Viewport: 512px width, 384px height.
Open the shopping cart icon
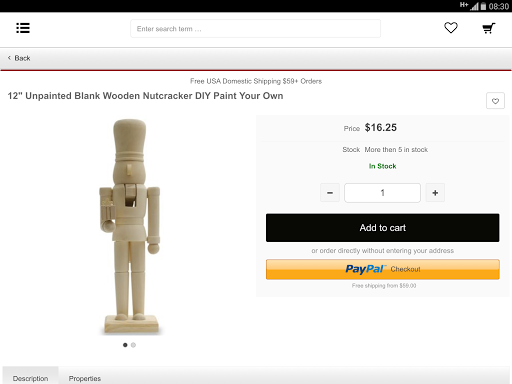tap(489, 28)
